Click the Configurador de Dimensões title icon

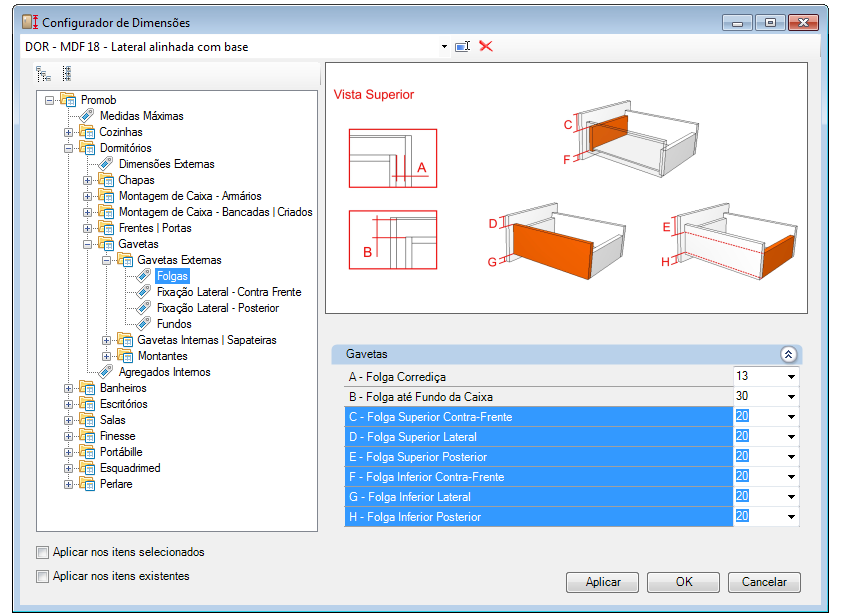[30, 22]
